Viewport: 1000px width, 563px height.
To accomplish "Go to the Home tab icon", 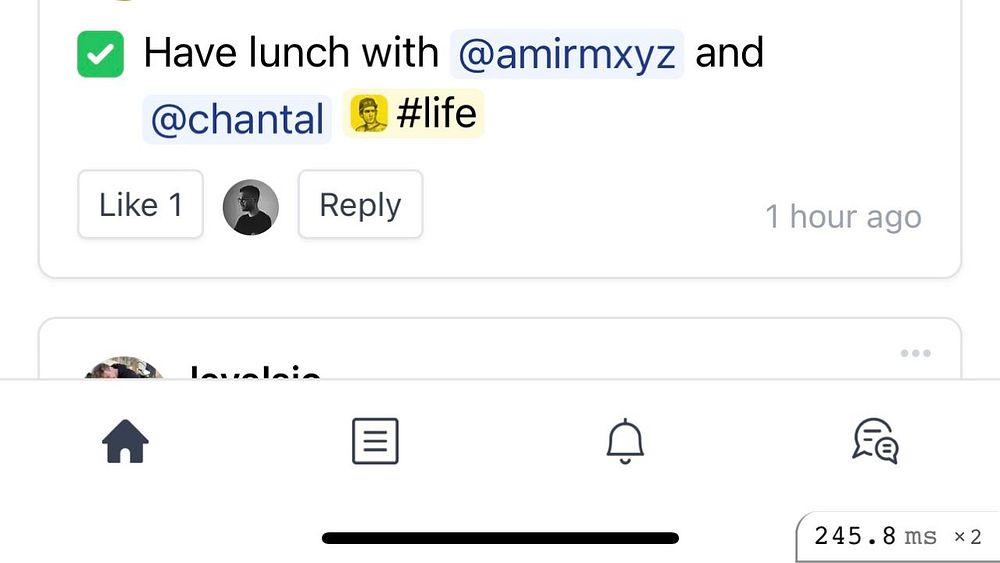I will point(125,441).
